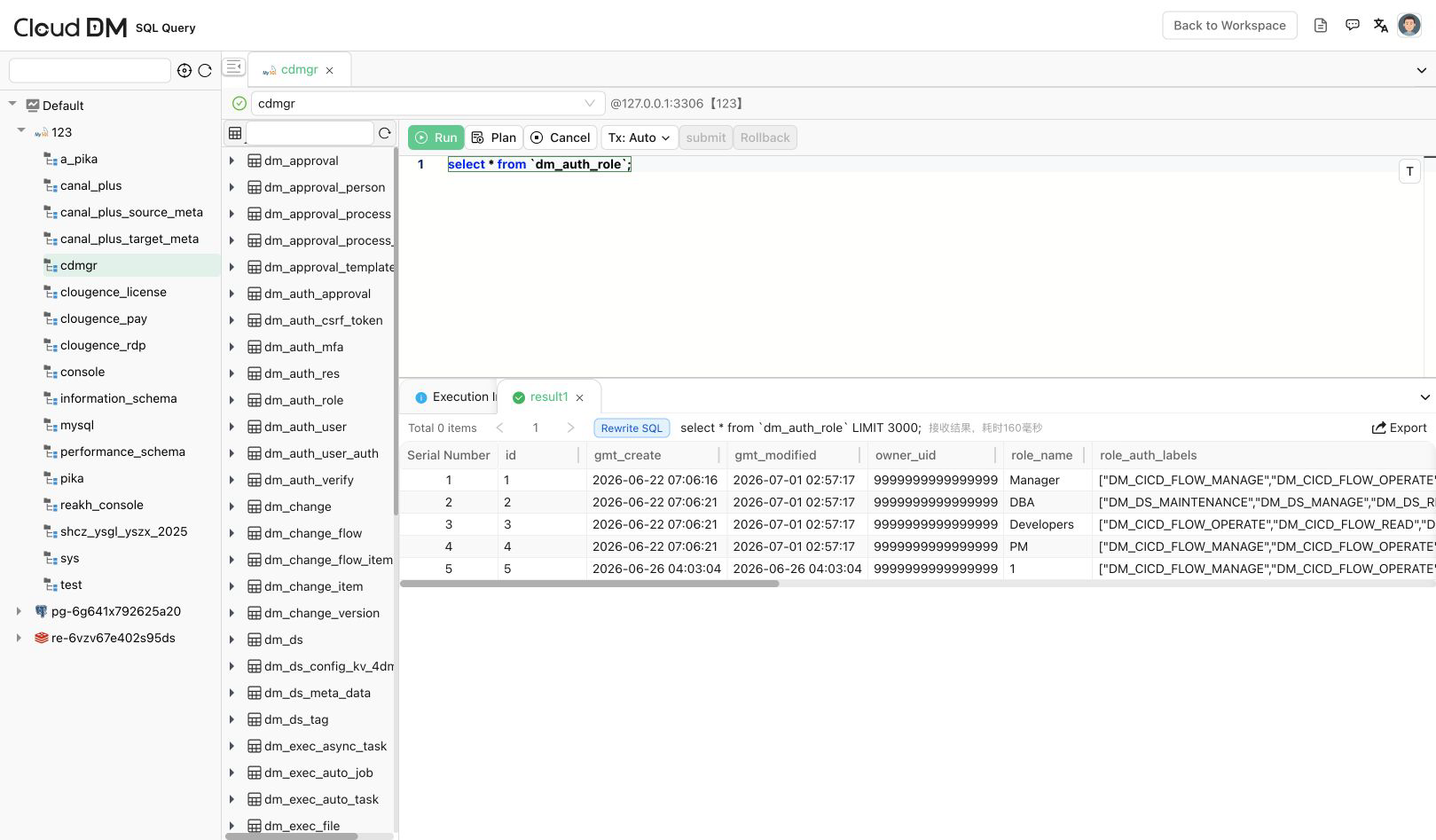Switch to the cdmgr query tab
The height and width of the screenshot is (840, 1436).
tap(299, 69)
